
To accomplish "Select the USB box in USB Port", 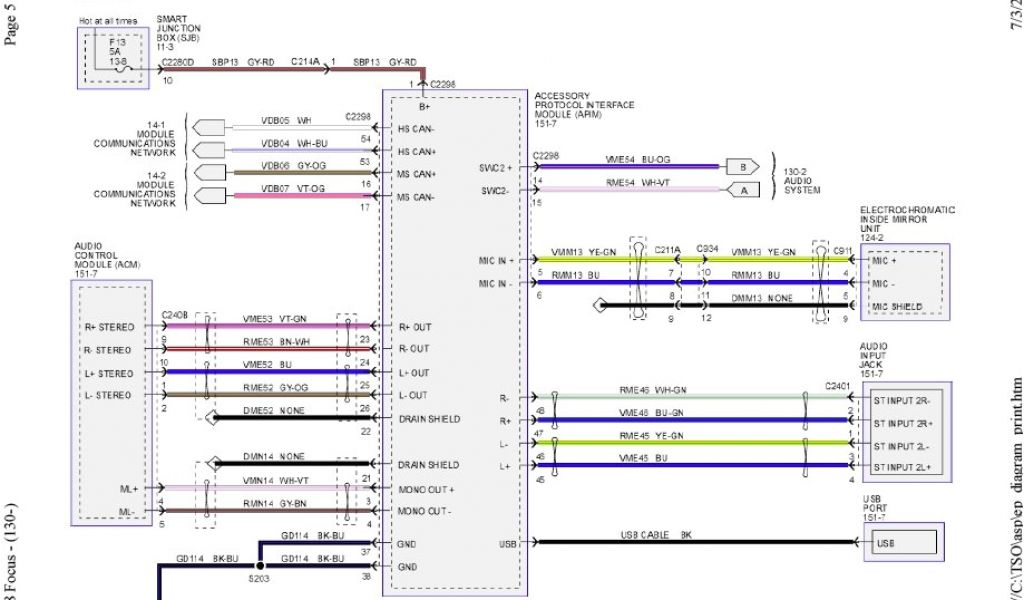I will tap(903, 543).
